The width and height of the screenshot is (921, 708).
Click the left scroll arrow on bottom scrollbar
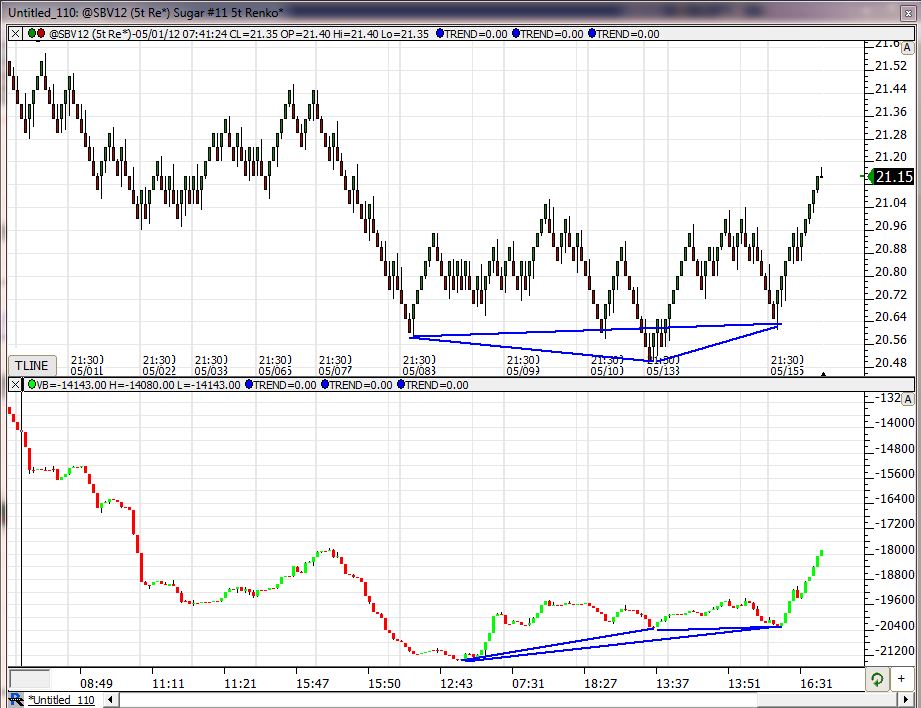[x=110, y=700]
